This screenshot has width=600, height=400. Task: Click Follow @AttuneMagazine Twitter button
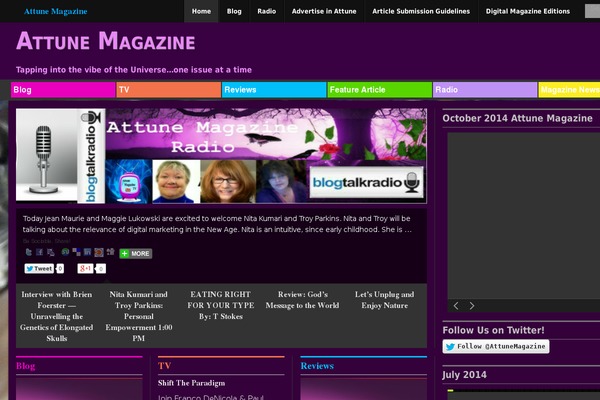pos(496,346)
